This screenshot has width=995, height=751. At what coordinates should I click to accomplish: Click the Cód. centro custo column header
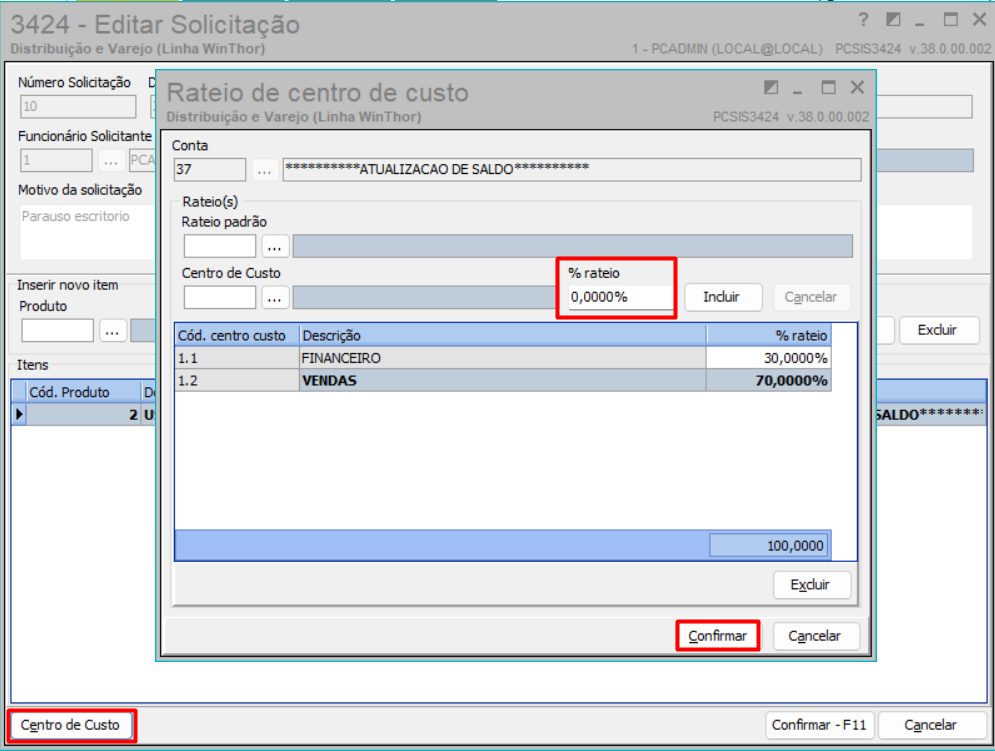coord(237,335)
